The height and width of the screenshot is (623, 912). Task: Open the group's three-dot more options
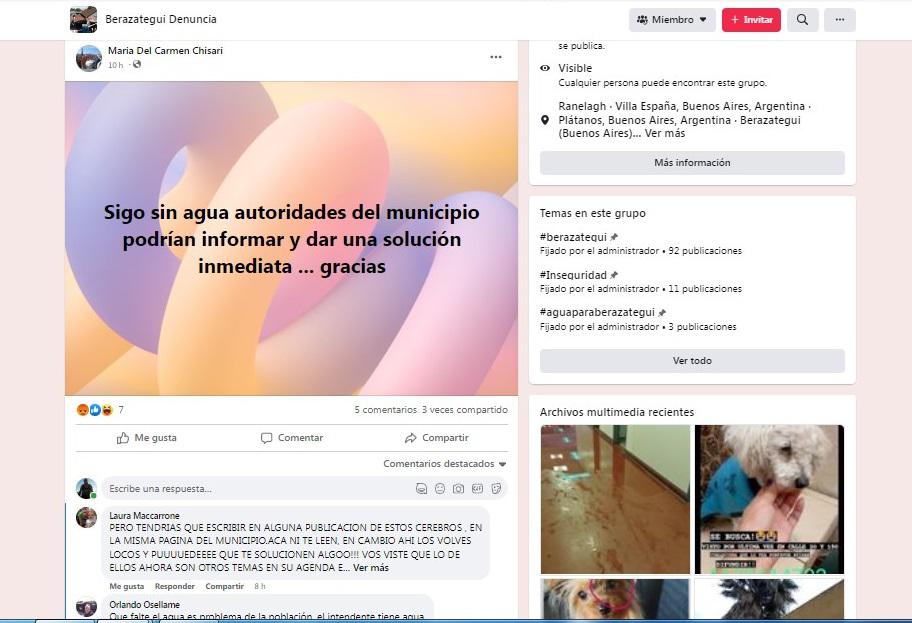(840, 20)
